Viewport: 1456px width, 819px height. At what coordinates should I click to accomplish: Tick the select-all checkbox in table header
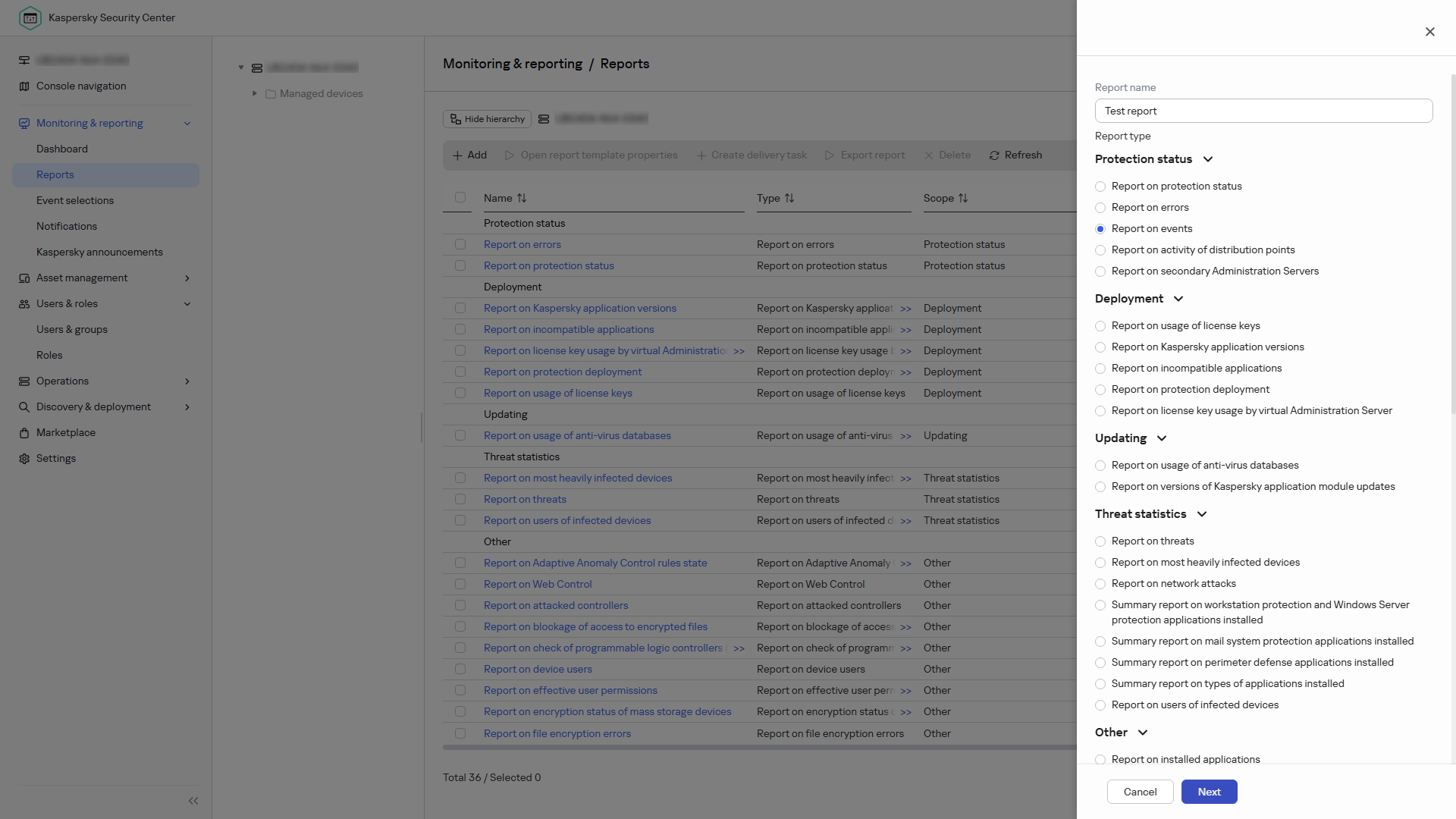point(460,197)
